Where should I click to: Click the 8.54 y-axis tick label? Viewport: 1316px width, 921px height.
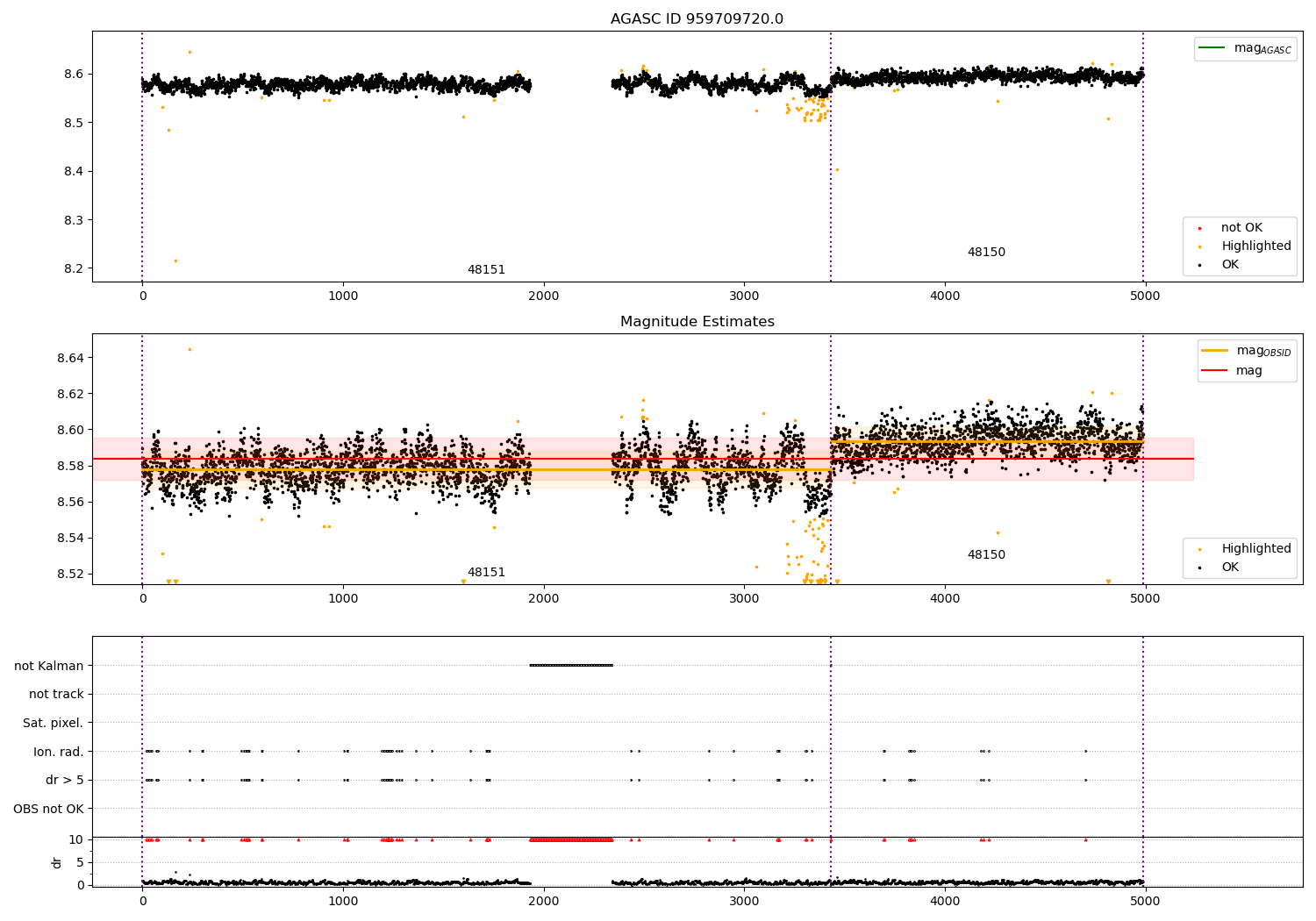pyautogui.click(x=69, y=538)
